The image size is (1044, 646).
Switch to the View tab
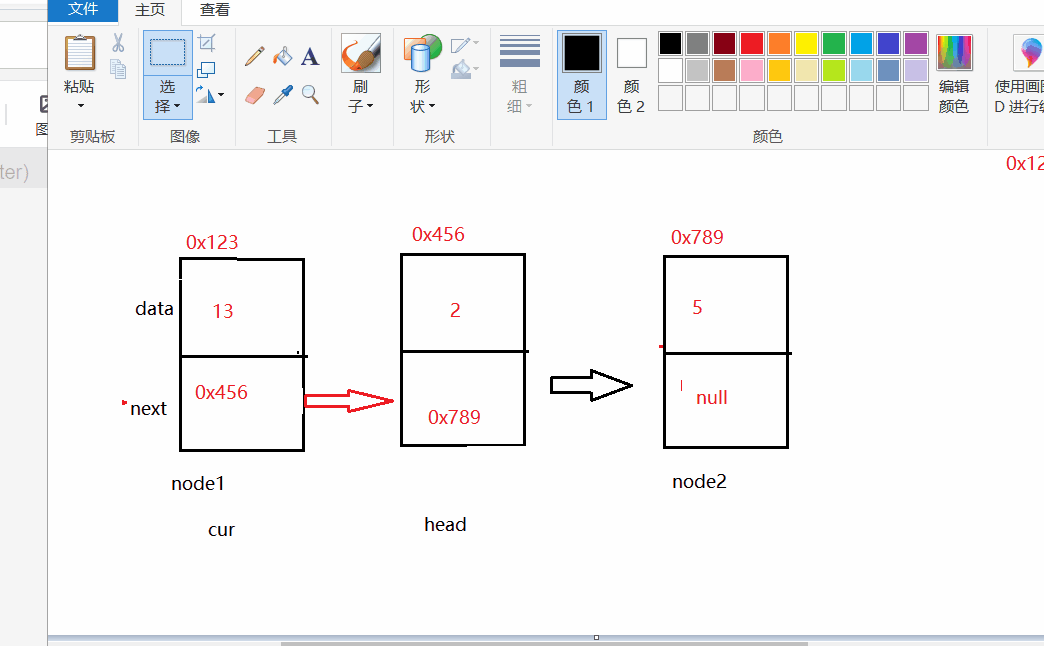tap(214, 10)
